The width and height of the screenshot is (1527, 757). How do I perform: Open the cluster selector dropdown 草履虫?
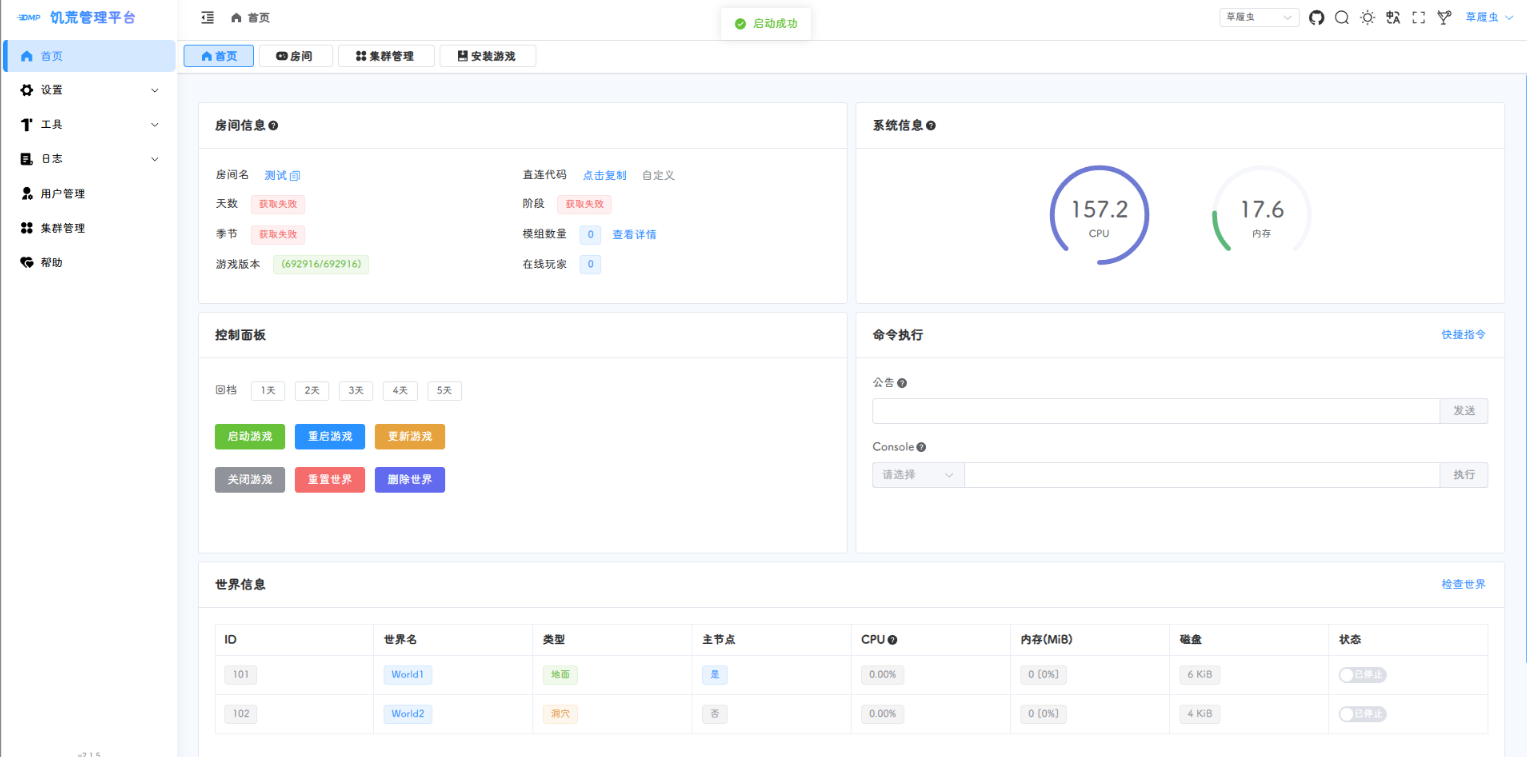(x=1259, y=17)
